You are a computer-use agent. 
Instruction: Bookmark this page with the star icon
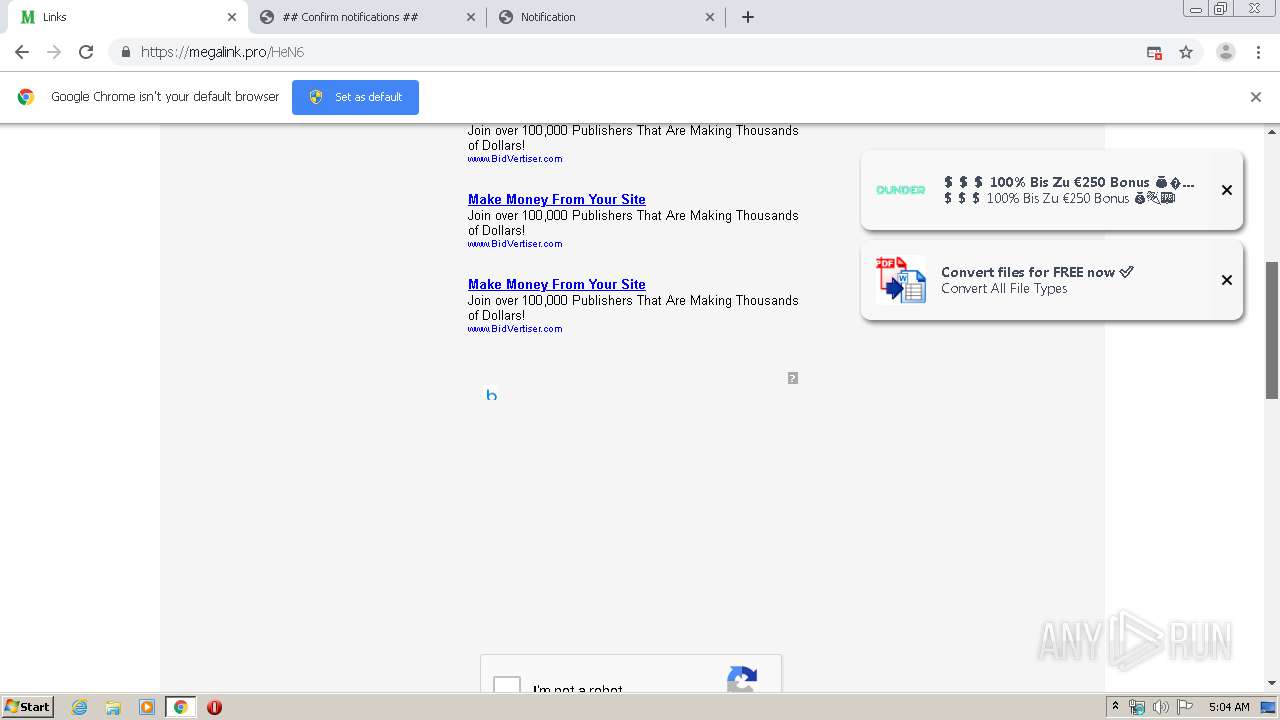1186,52
